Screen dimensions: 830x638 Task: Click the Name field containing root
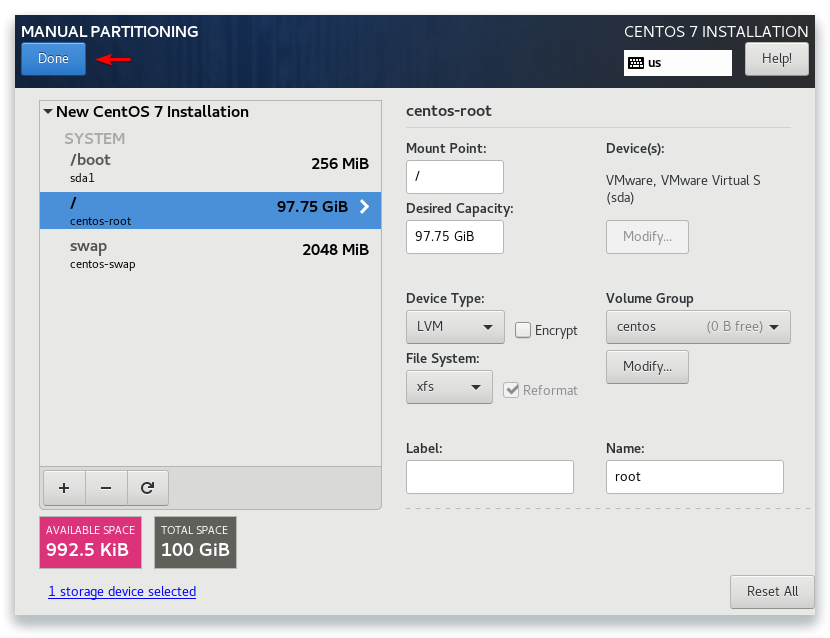pos(694,477)
